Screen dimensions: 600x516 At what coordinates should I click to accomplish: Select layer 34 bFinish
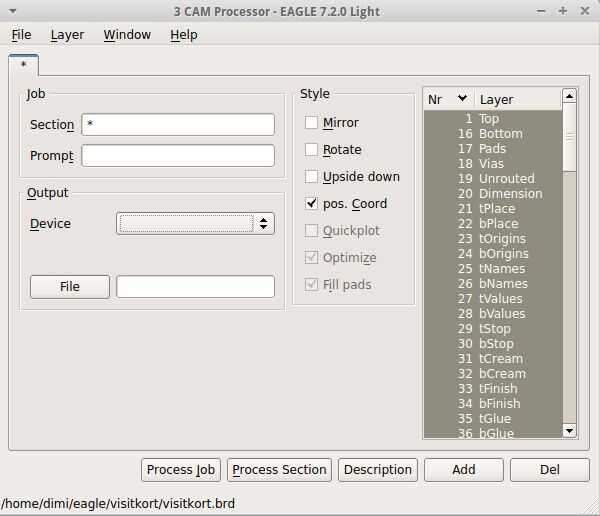pyautogui.click(x=493, y=403)
